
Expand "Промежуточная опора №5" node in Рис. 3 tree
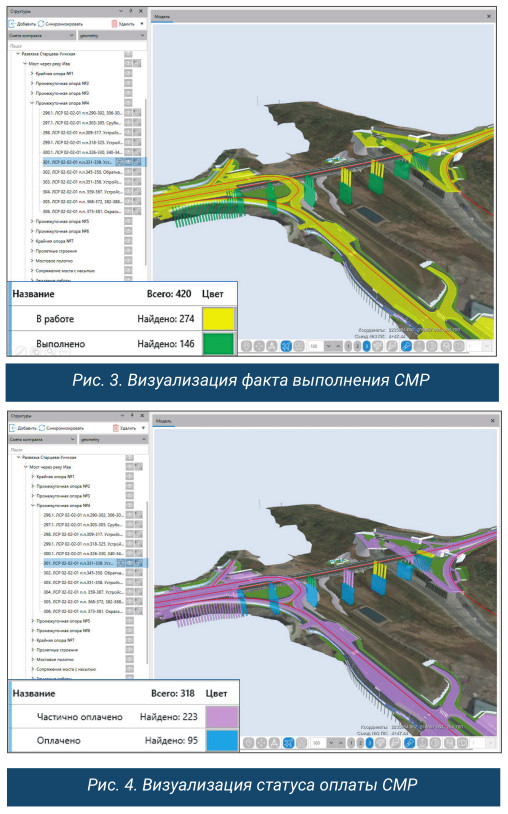[x=32, y=221]
